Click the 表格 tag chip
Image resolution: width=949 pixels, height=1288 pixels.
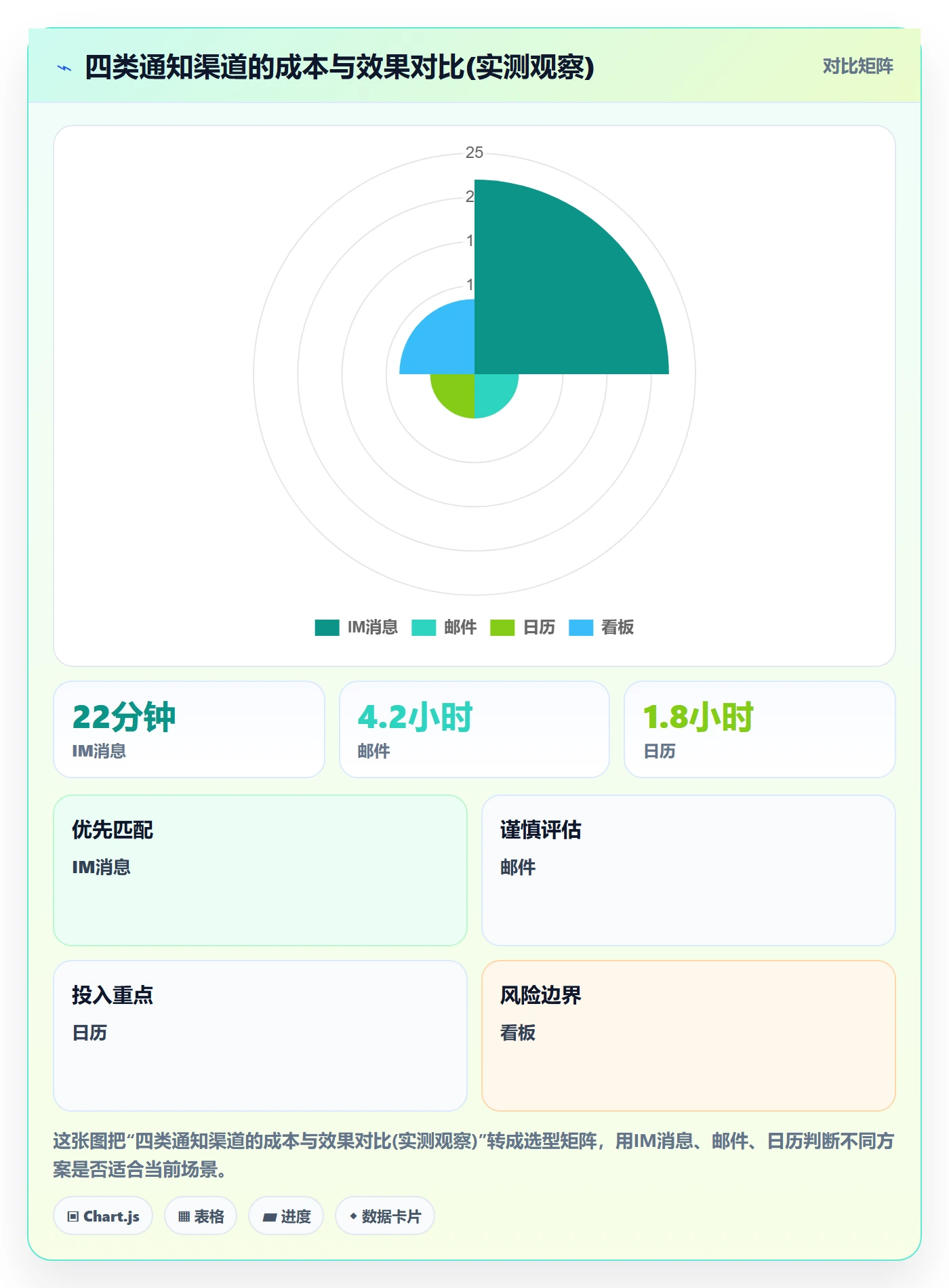(201, 1216)
